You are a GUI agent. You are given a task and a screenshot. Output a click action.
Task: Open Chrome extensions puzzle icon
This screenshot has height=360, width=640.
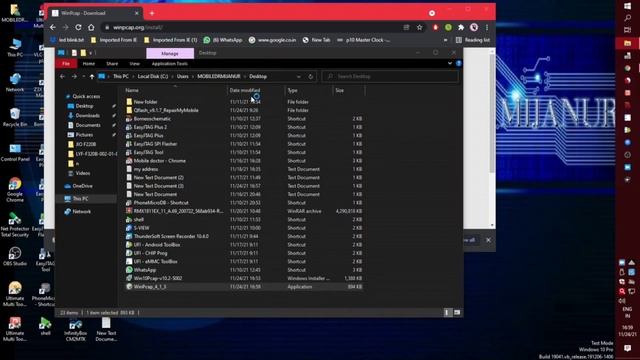[461, 27]
